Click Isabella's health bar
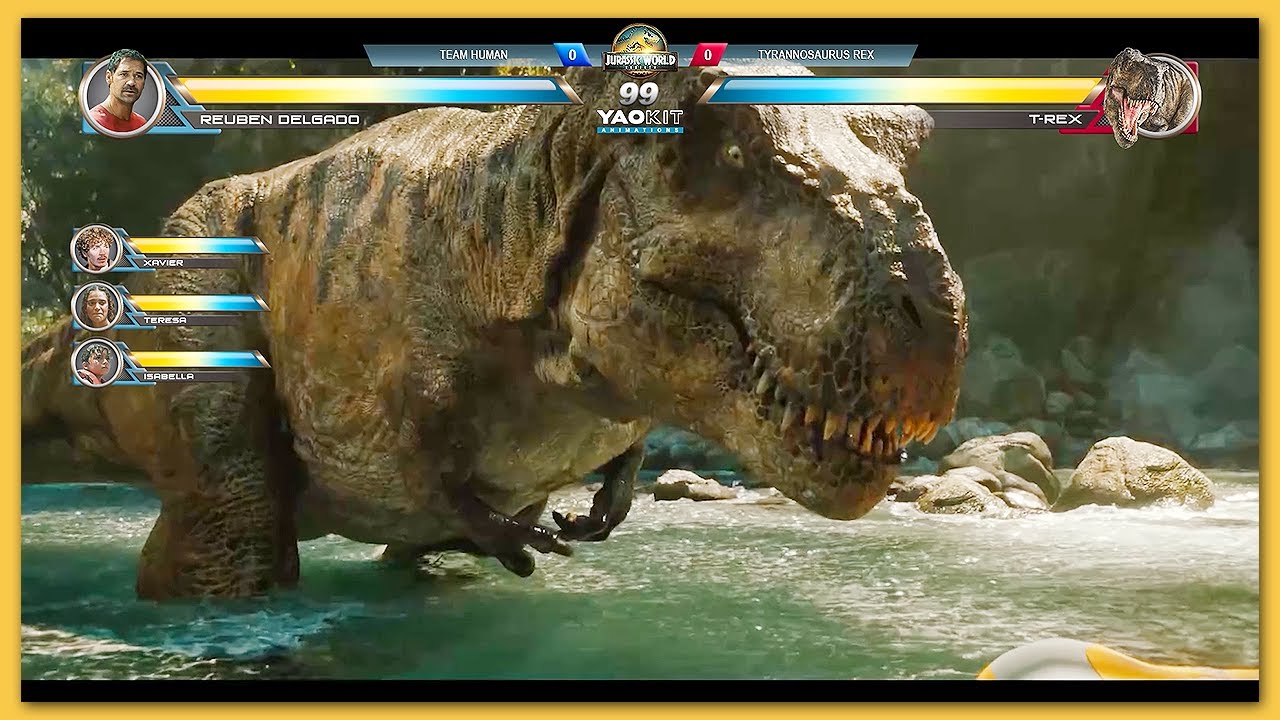 [197, 359]
